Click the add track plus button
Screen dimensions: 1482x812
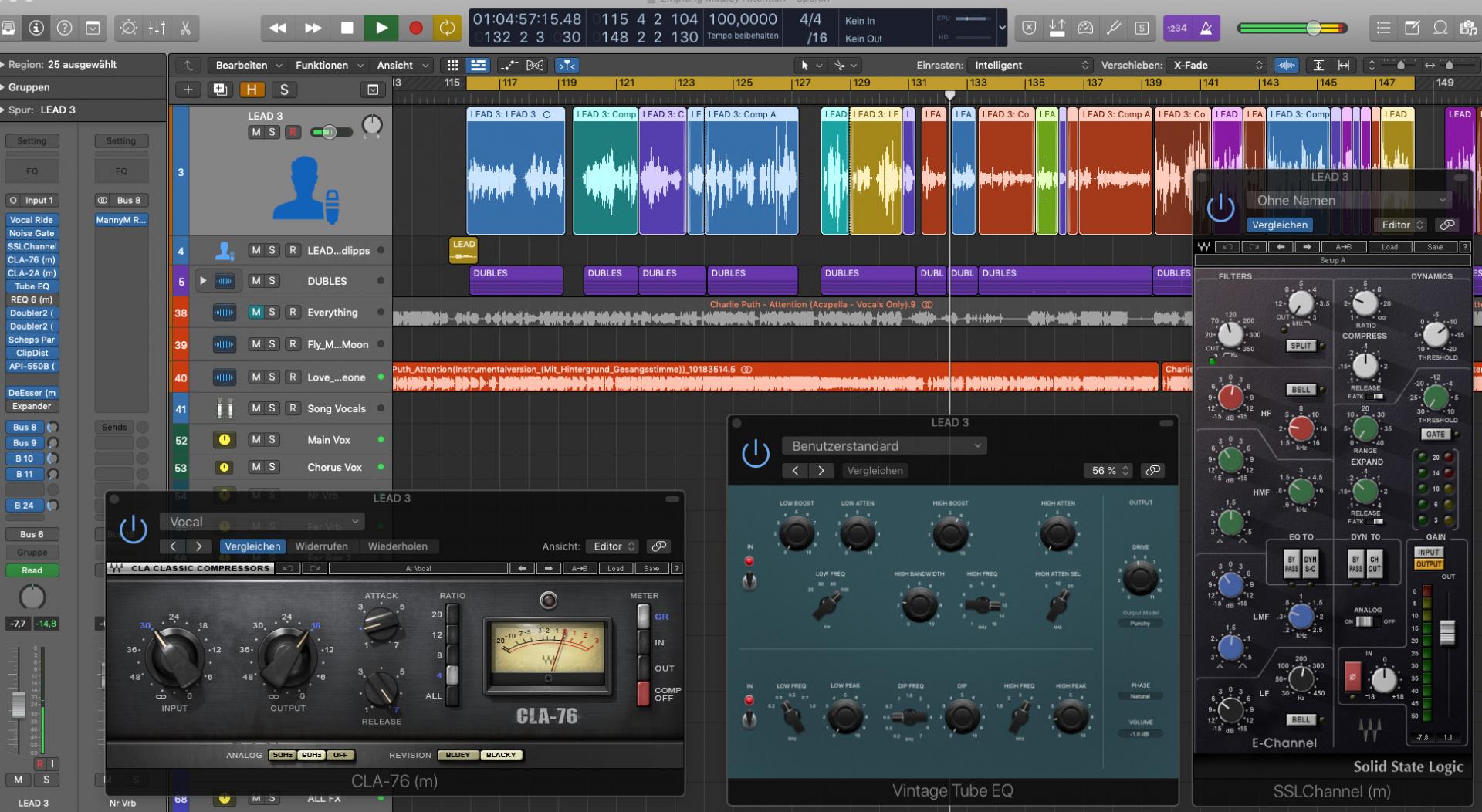pyautogui.click(x=188, y=90)
